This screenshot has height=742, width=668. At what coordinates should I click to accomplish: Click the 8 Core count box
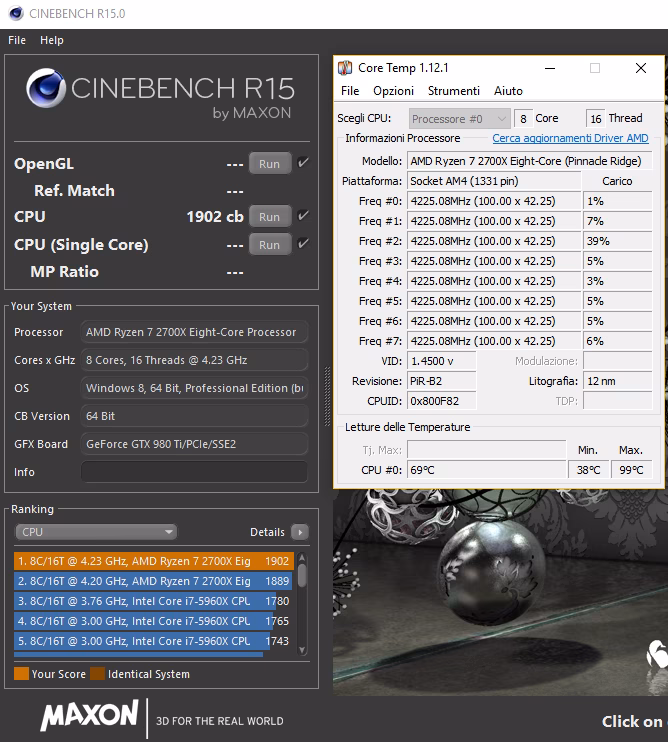tap(523, 118)
